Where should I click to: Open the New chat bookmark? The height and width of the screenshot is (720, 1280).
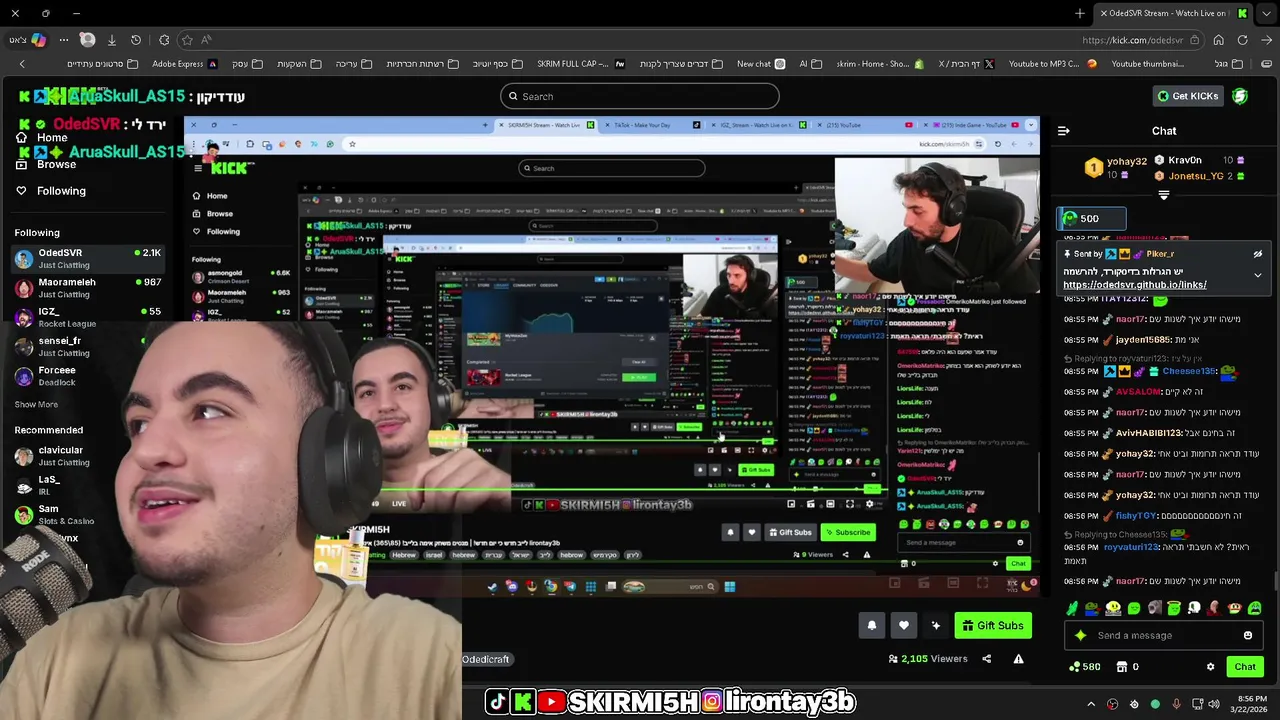[761, 64]
